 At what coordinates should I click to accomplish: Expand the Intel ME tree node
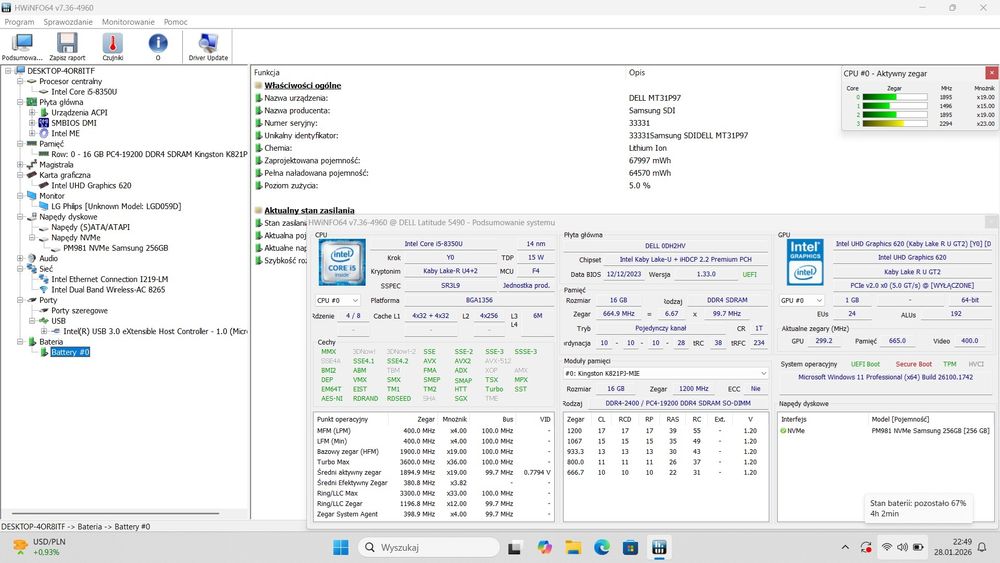pyautogui.click(x=32, y=133)
